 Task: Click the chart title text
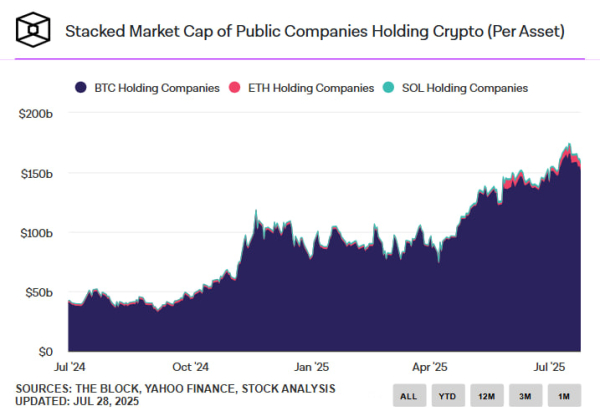[x=315, y=31]
